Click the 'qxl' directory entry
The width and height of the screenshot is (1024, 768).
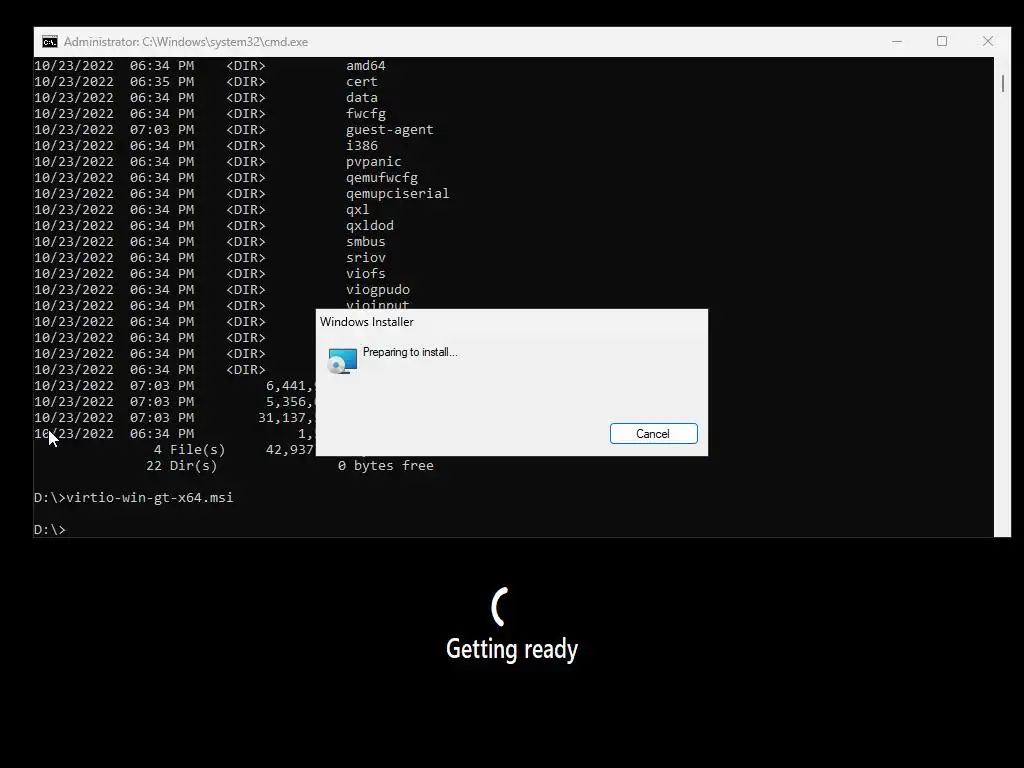coord(358,210)
